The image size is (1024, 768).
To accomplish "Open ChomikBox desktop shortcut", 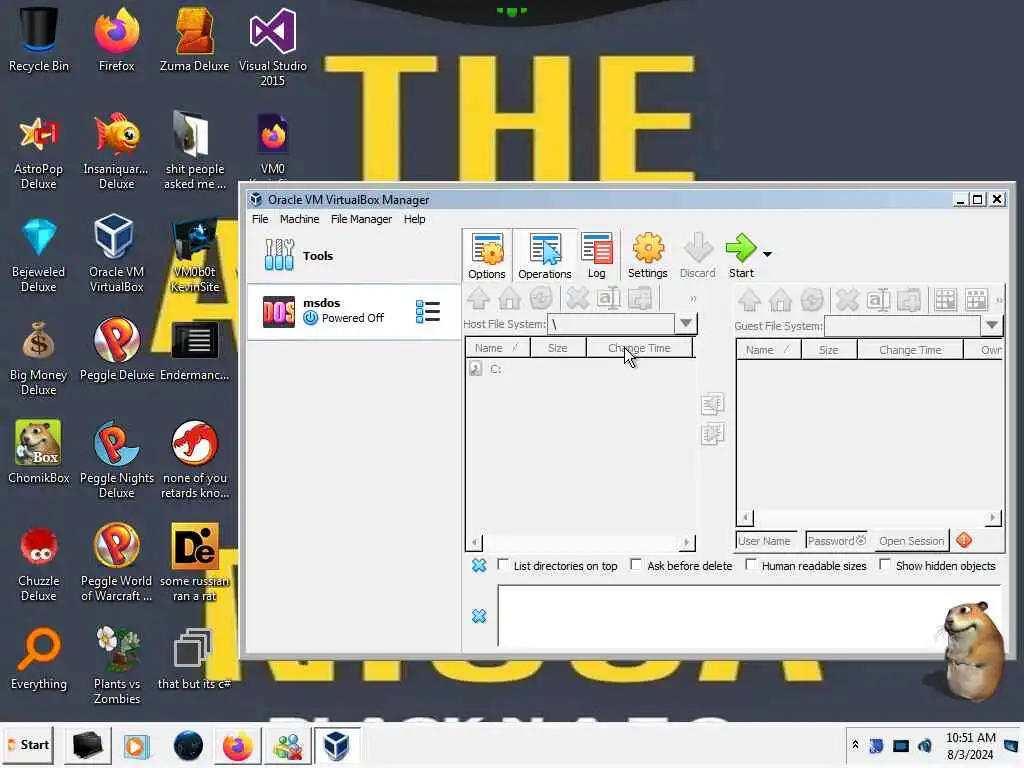I will coord(39,452).
